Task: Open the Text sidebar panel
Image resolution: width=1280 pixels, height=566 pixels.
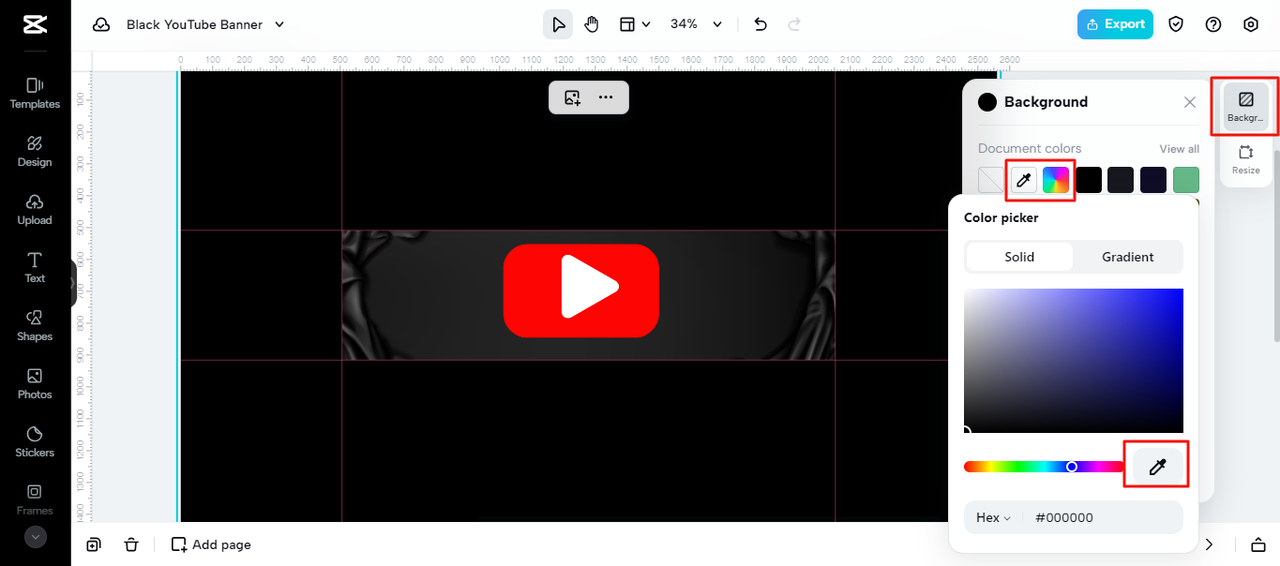Action: click(35, 267)
